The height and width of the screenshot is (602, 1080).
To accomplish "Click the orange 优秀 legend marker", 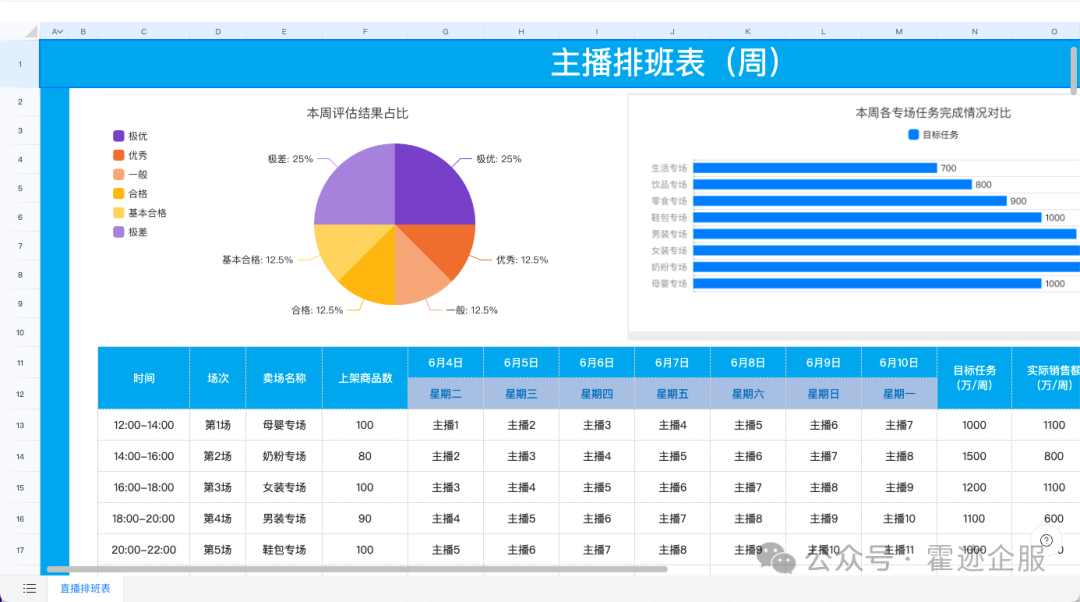I will pos(119,155).
